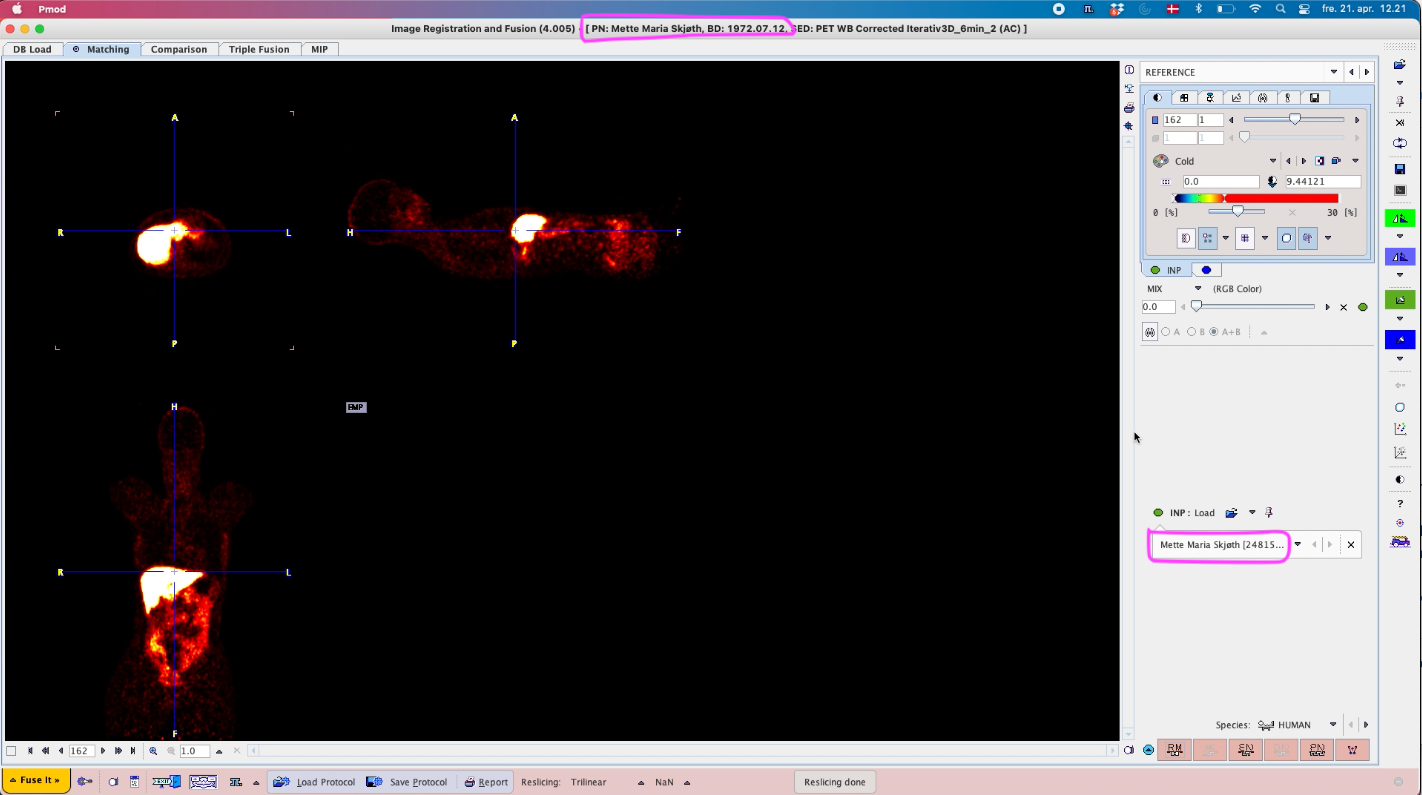Jump to the last slice

tap(133, 751)
